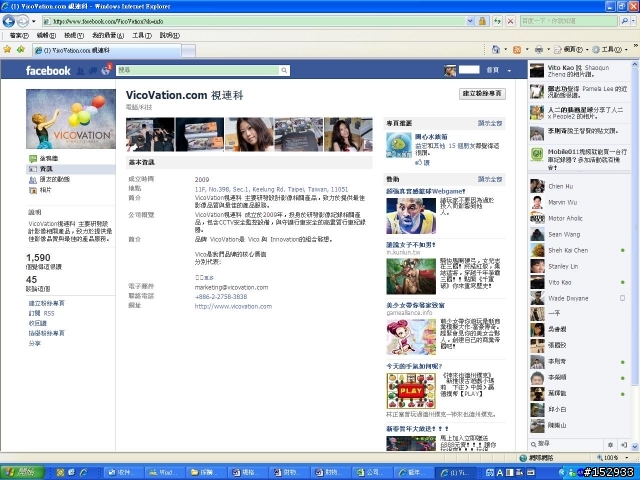Click 顯示全部 beside 專頁推薦
Viewport: 640px width, 480px height.
pos(490,123)
